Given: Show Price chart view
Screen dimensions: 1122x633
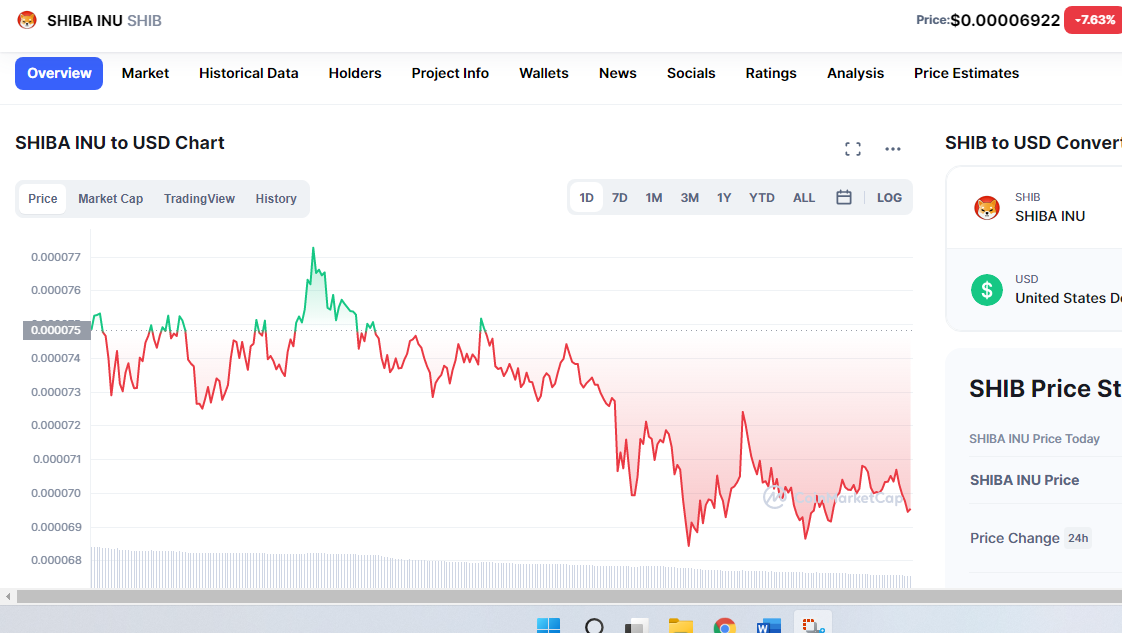Looking at the screenshot, I should (x=42, y=199).
